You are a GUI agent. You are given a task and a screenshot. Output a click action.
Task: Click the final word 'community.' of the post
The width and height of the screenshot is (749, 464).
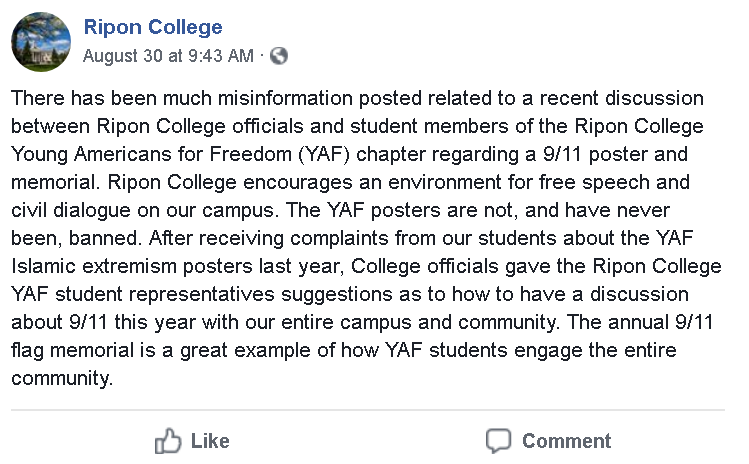[62, 378]
